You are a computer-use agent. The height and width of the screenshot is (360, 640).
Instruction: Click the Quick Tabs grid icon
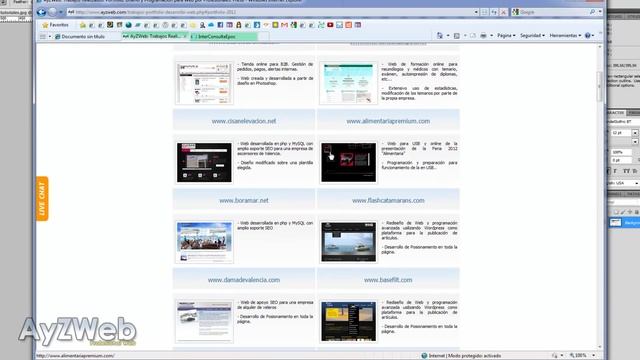pos(43,36)
